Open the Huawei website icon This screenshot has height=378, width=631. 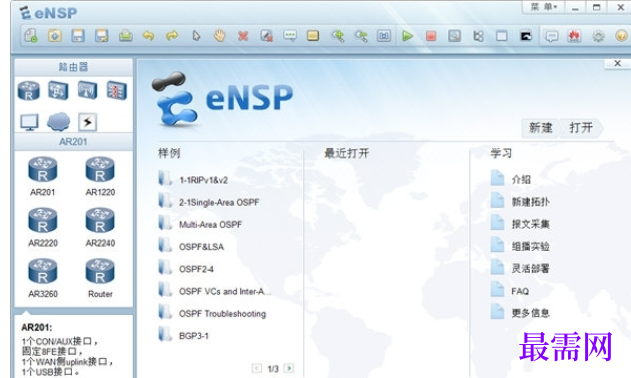[x=575, y=36]
